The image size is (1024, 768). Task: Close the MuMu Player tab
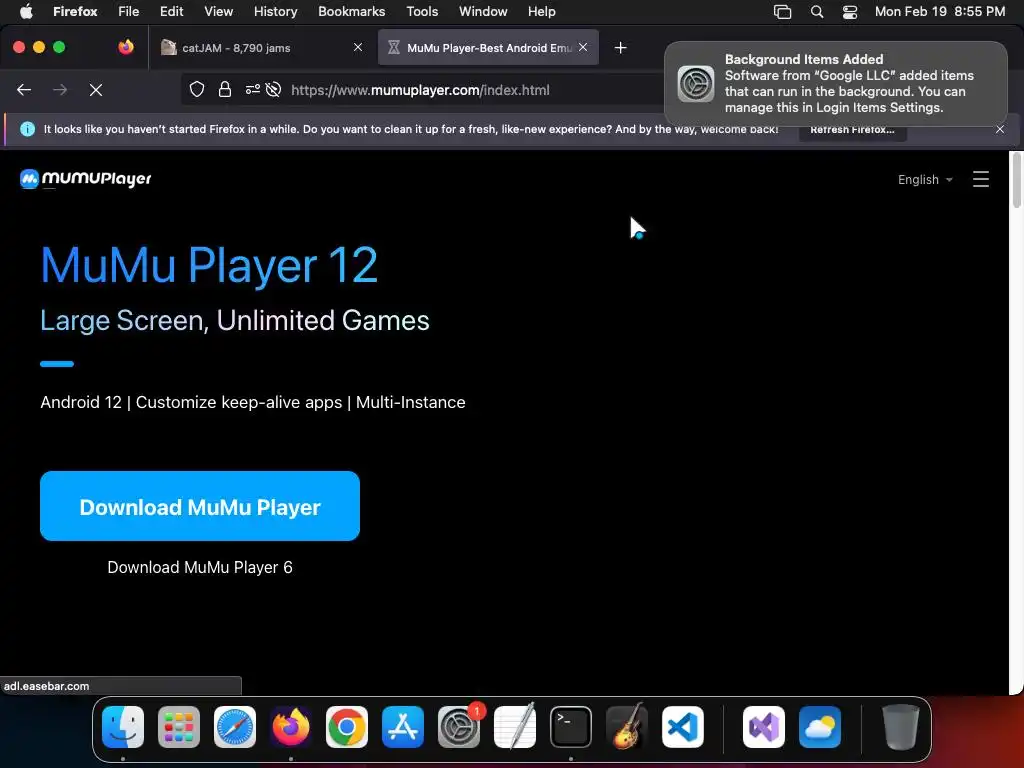pos(583,47)
